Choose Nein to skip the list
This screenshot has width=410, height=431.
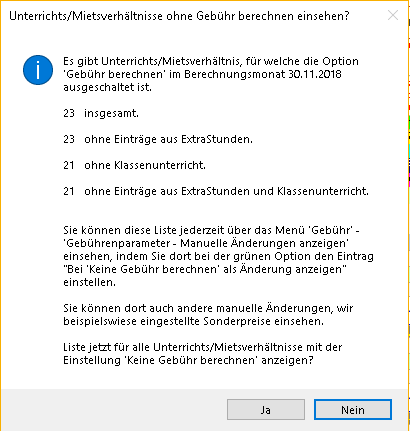[x=353, y=410]
